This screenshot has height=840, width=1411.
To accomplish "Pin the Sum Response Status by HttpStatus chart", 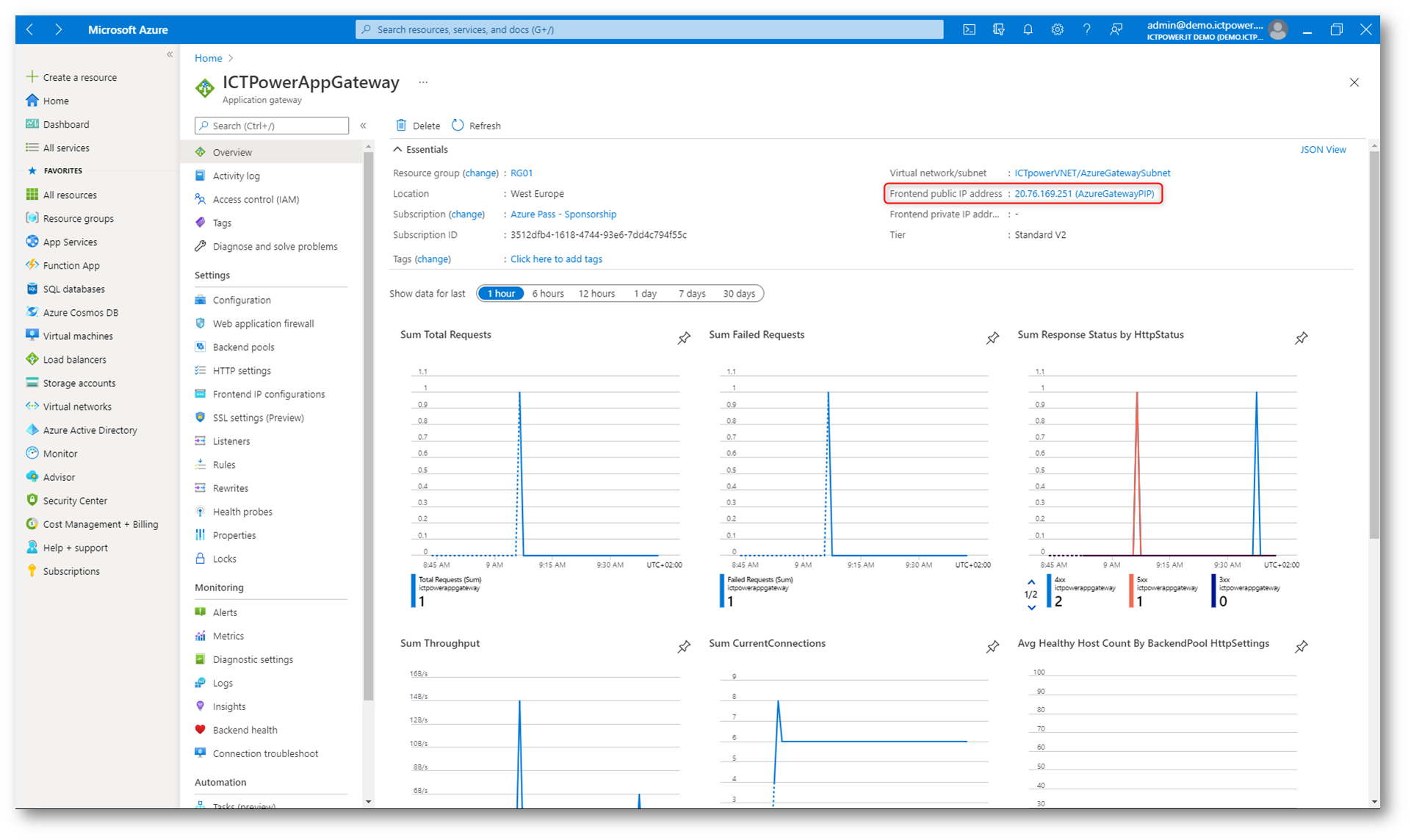I will point(1301,338).
